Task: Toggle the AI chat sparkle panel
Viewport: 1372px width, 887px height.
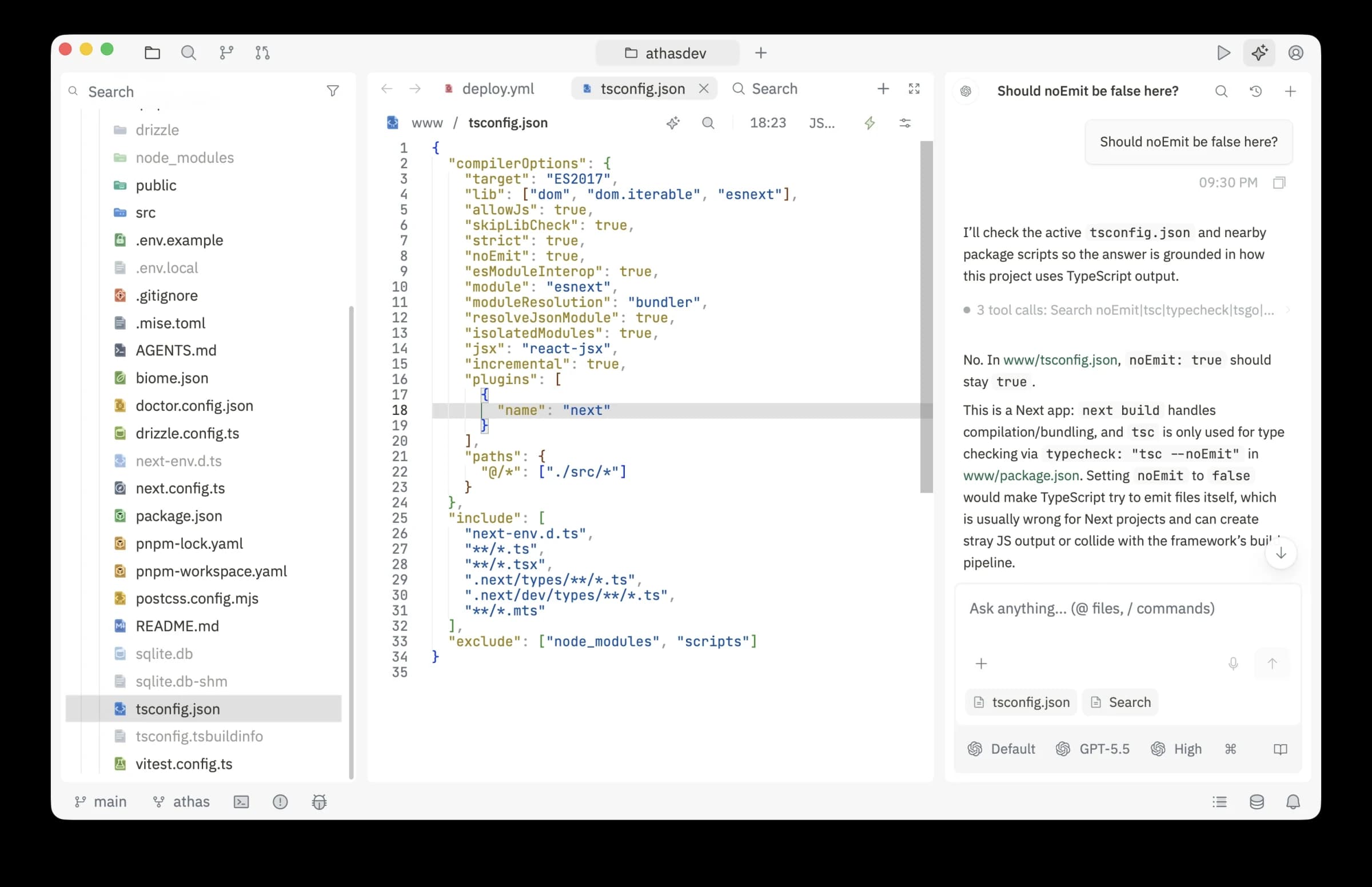Action: click(x=1259, y=53)
